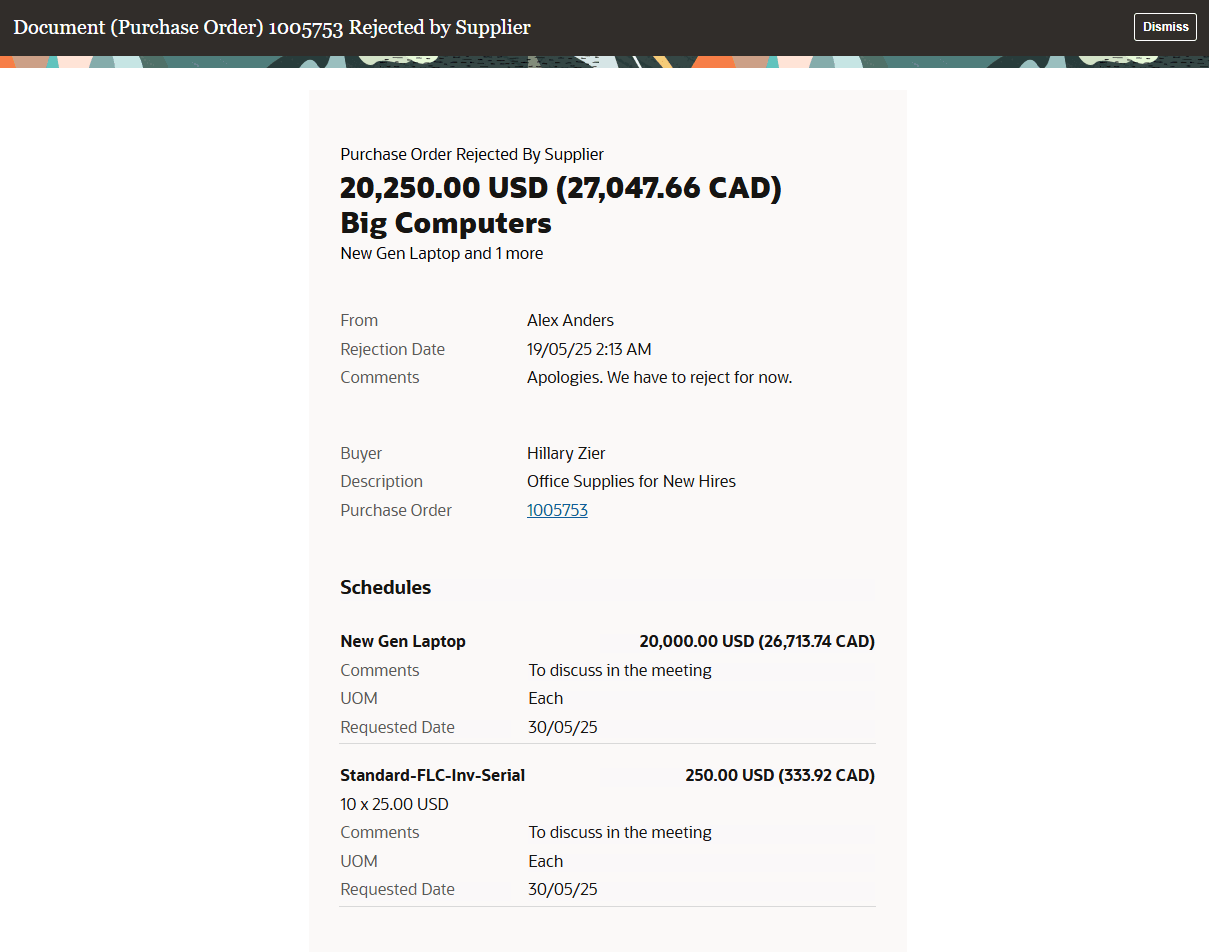Select the Requested Date 30/05/25 under laptop
Image resolution: width=1209 pixels, height=952 pixels.
(x=562, y=727)
